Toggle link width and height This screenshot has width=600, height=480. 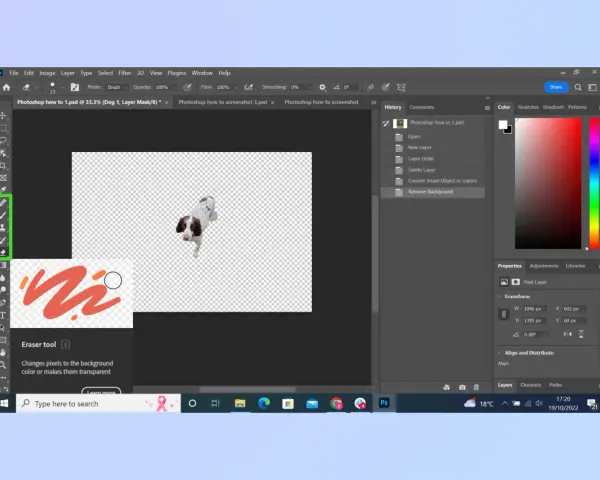tap(504, 314)
